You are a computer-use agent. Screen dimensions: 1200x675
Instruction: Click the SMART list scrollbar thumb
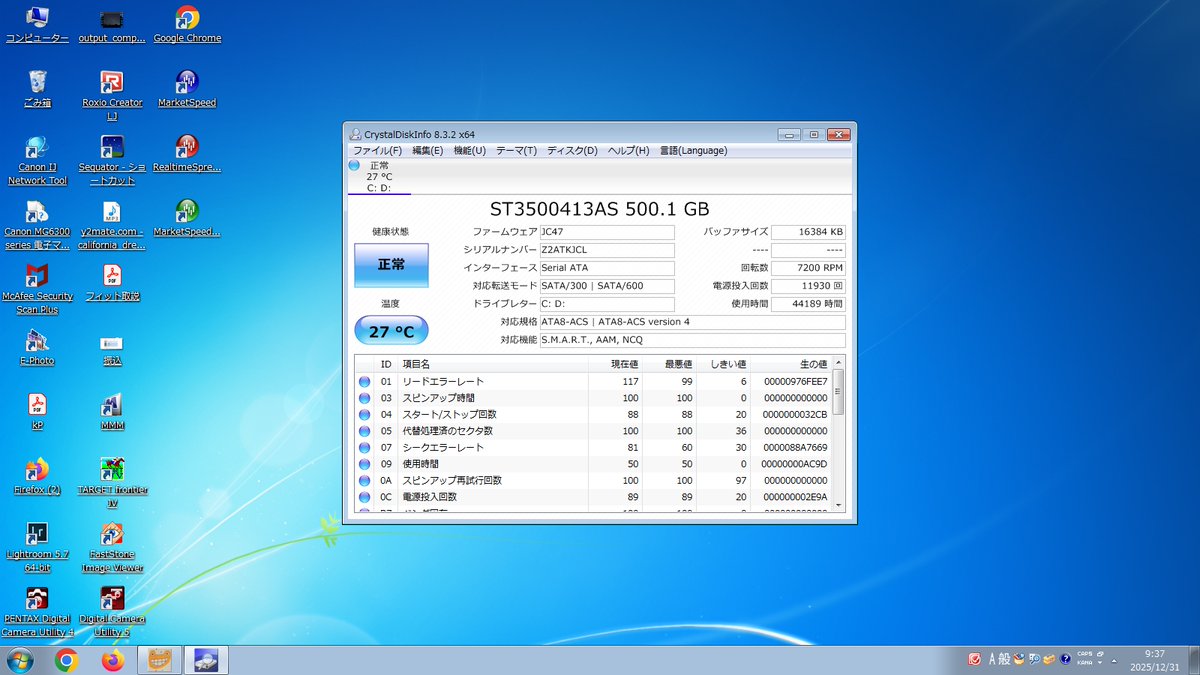[839, 392]
